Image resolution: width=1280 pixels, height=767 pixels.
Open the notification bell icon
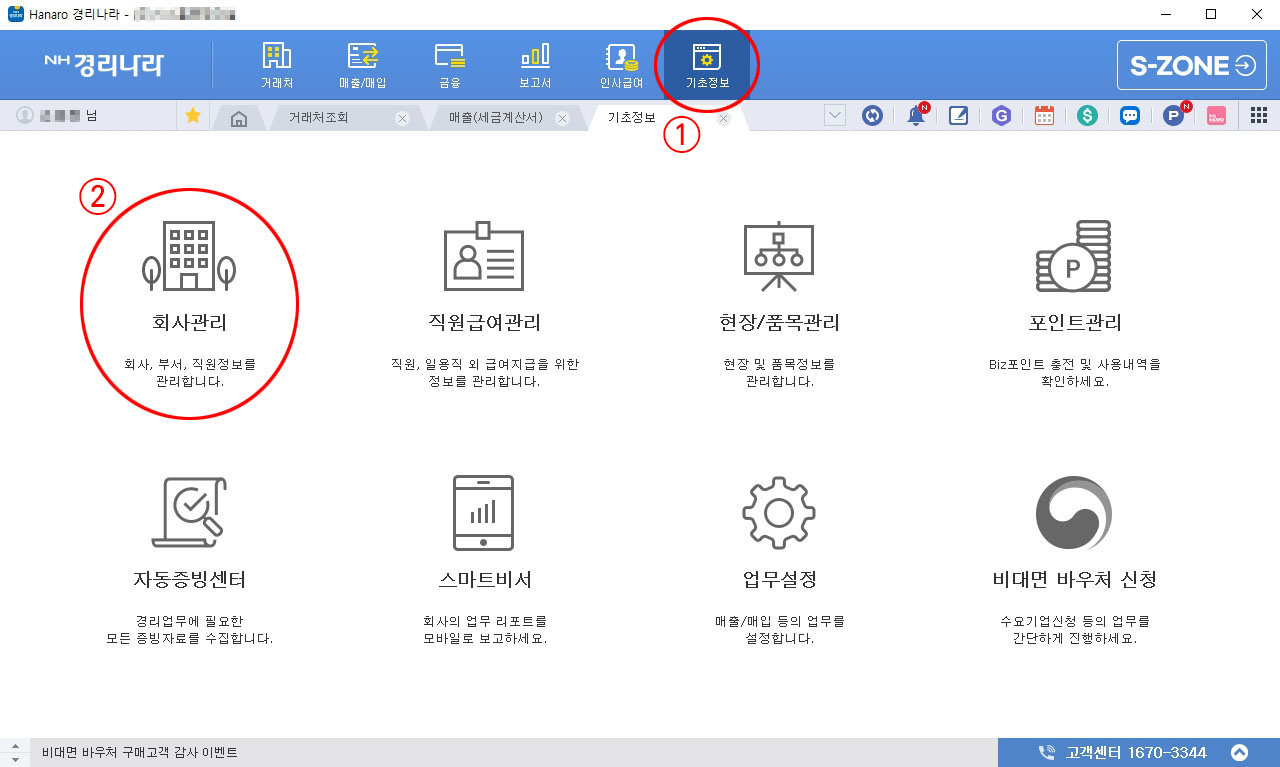click(x=916, y=115)
